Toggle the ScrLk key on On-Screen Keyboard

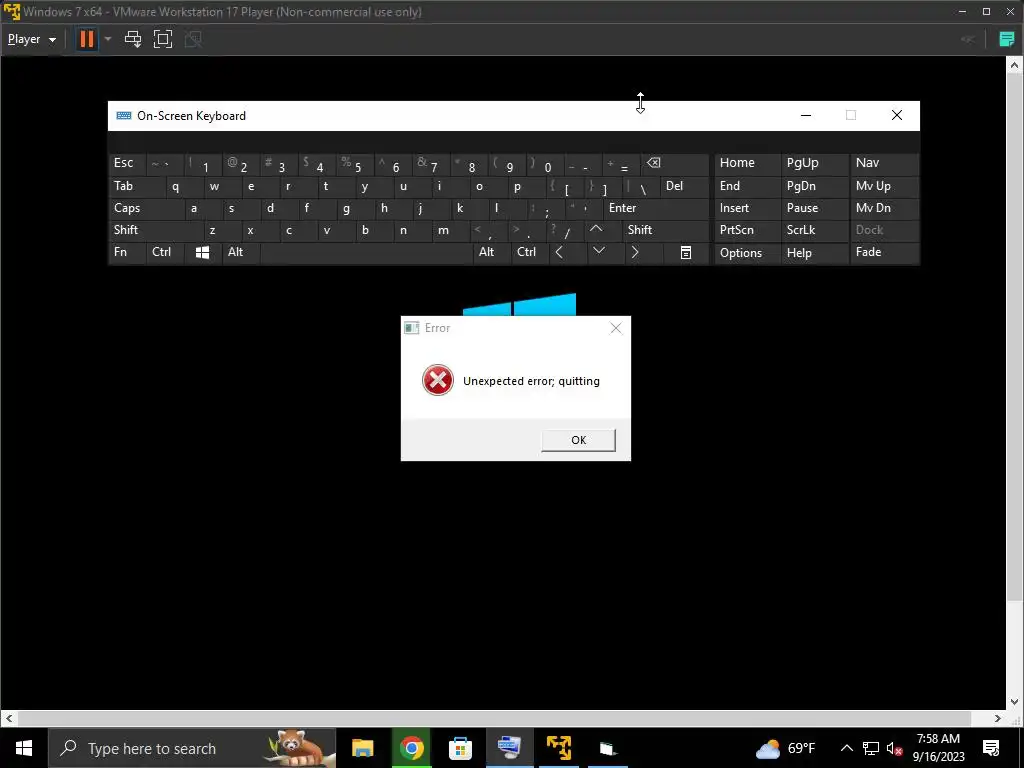coord(814,230)
